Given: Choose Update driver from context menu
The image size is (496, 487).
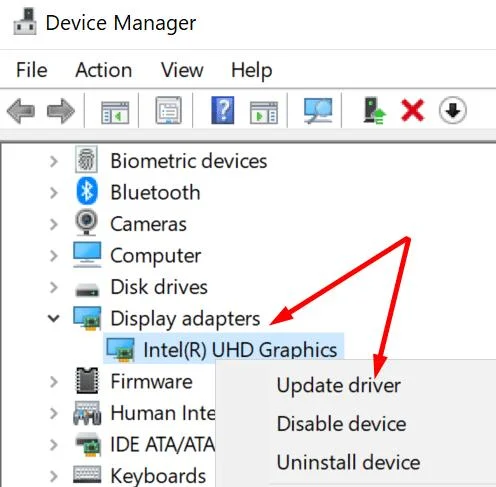Looking at the screenshot, I should tap(339, 385).
